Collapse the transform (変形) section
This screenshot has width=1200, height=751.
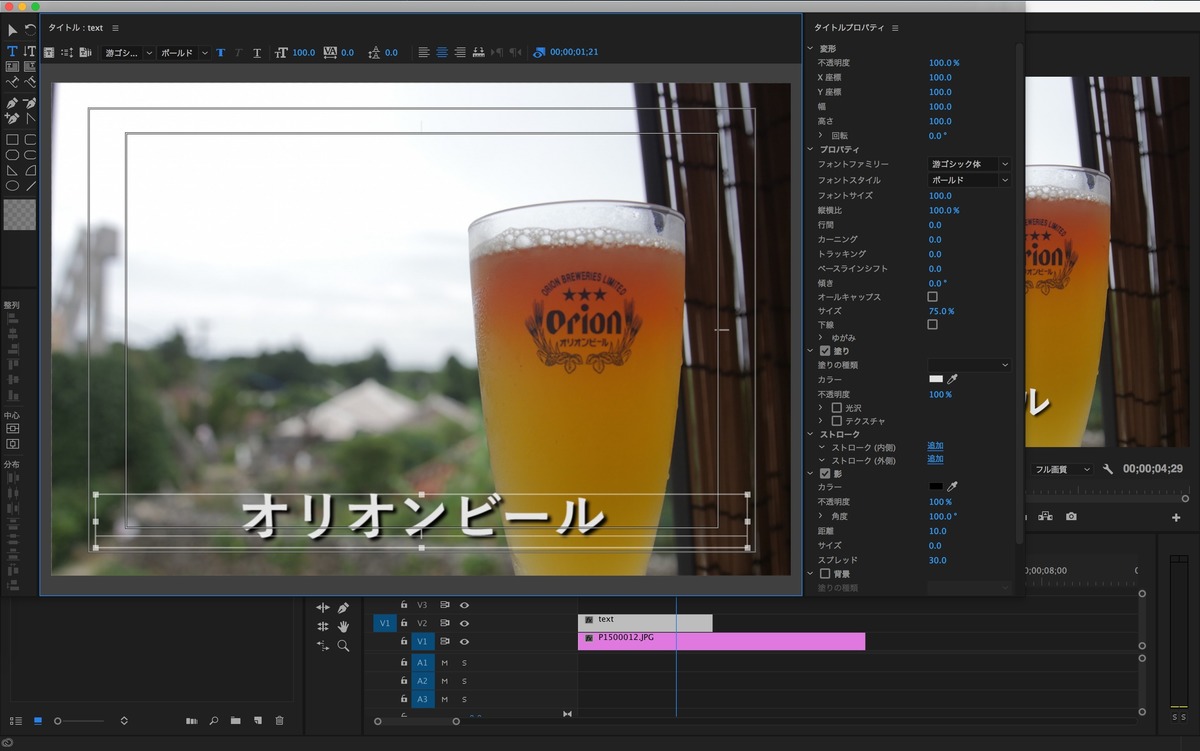click(x=811, y=48)
